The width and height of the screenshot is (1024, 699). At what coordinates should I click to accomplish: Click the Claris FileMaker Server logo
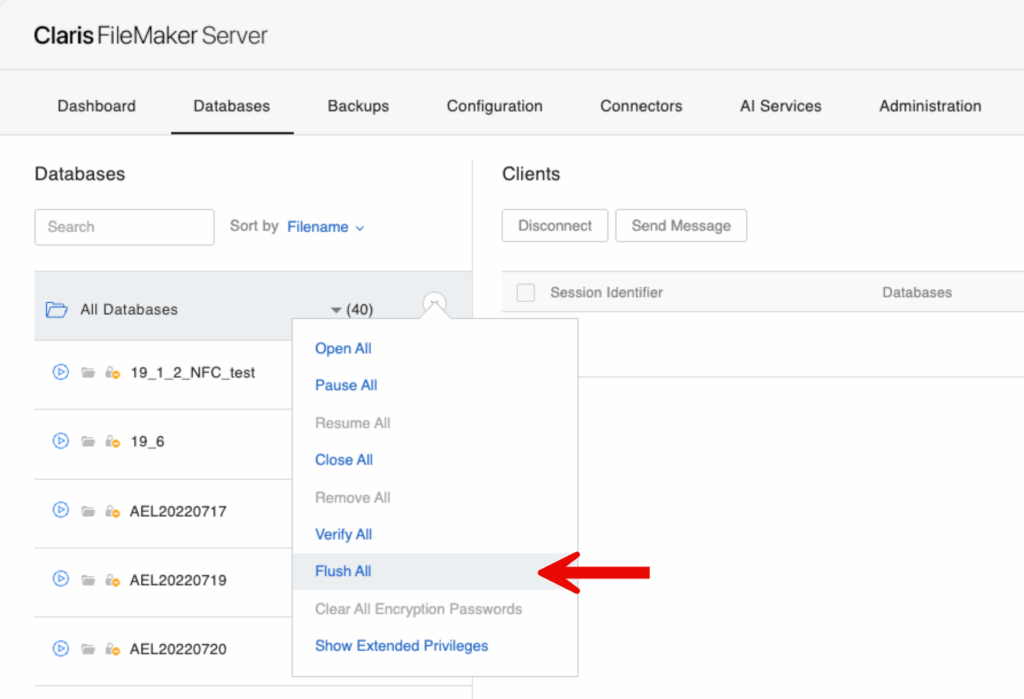[x=151, y=35]
